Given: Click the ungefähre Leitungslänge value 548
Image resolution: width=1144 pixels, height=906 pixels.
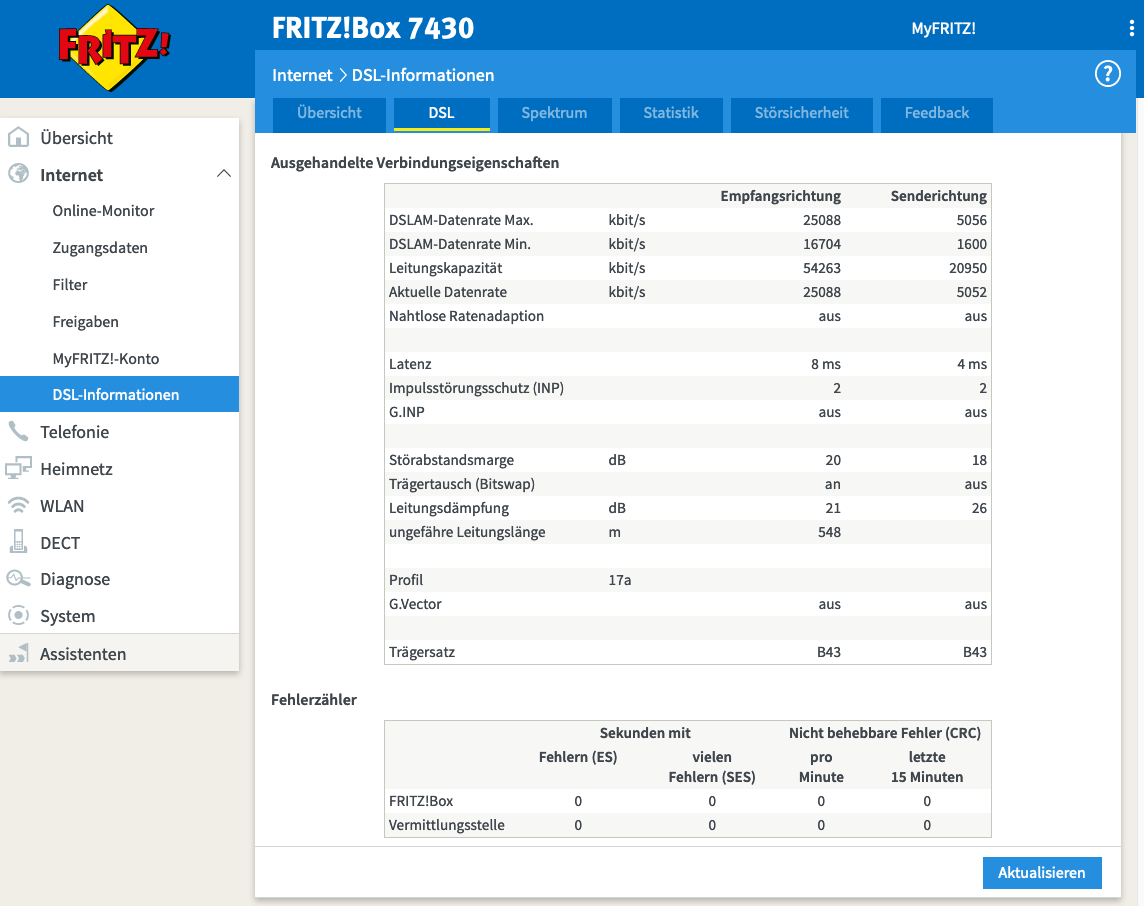Looking at the screenshot, I should (x=830, y=532).
